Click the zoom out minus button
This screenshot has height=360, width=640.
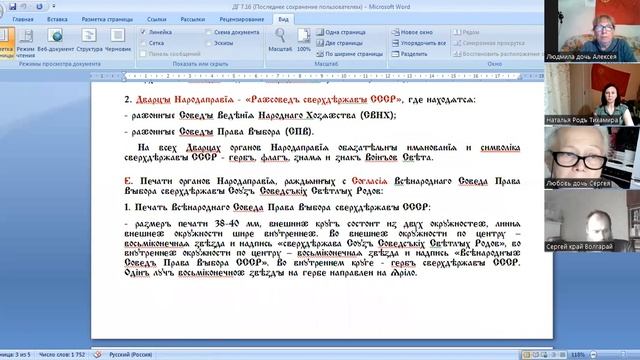pos(593,355)
